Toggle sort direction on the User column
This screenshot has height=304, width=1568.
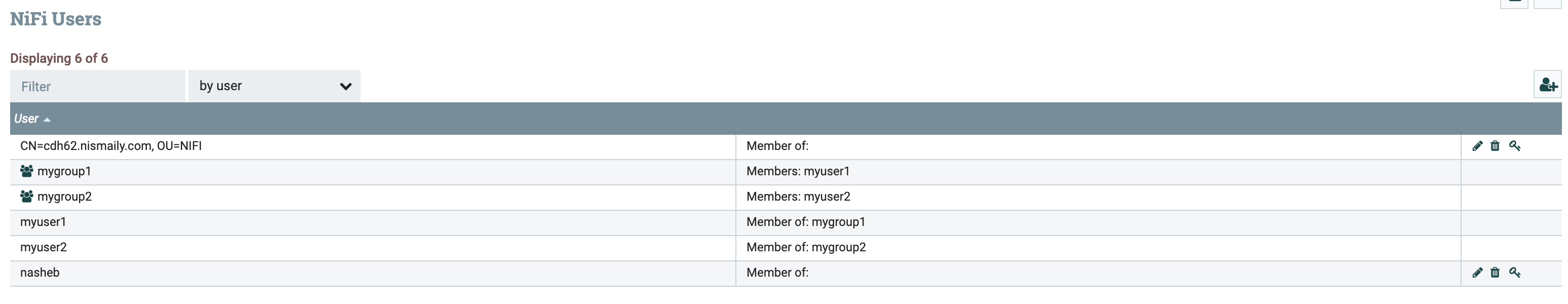coord(48,120)
